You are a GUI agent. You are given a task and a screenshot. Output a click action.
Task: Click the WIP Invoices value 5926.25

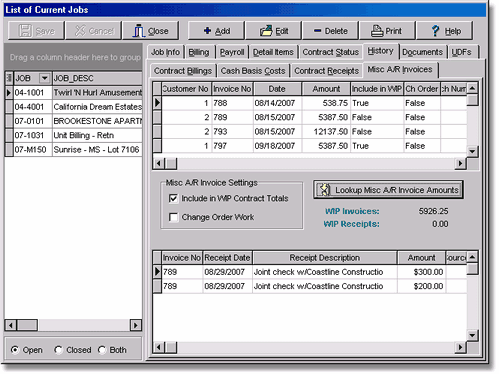(x=433, y=211)
